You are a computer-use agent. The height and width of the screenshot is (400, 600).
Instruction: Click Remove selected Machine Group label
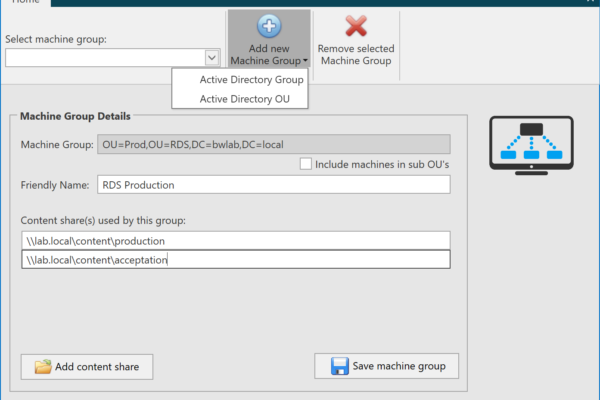pos(356,54)
